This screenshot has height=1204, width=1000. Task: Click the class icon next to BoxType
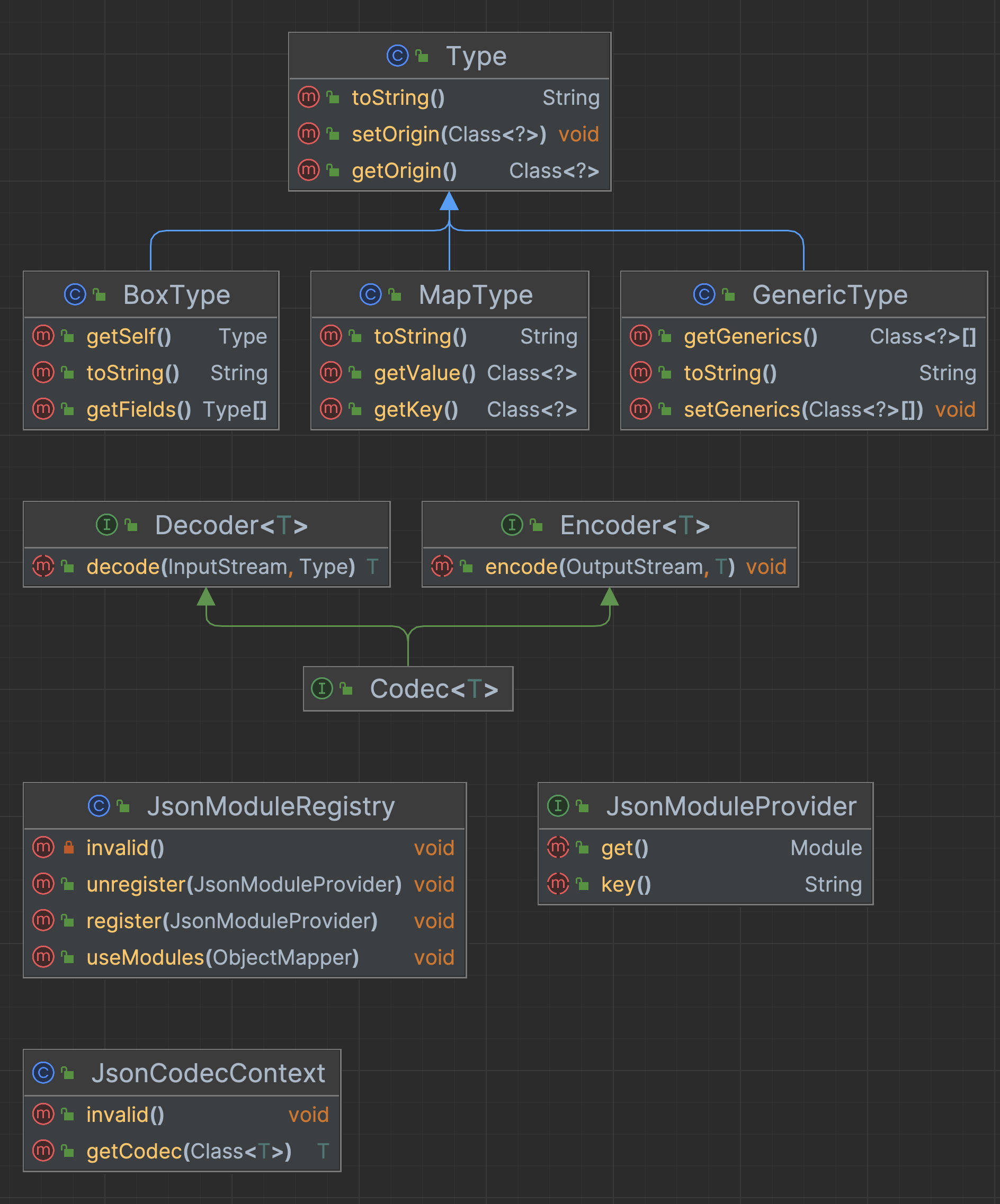75,295
